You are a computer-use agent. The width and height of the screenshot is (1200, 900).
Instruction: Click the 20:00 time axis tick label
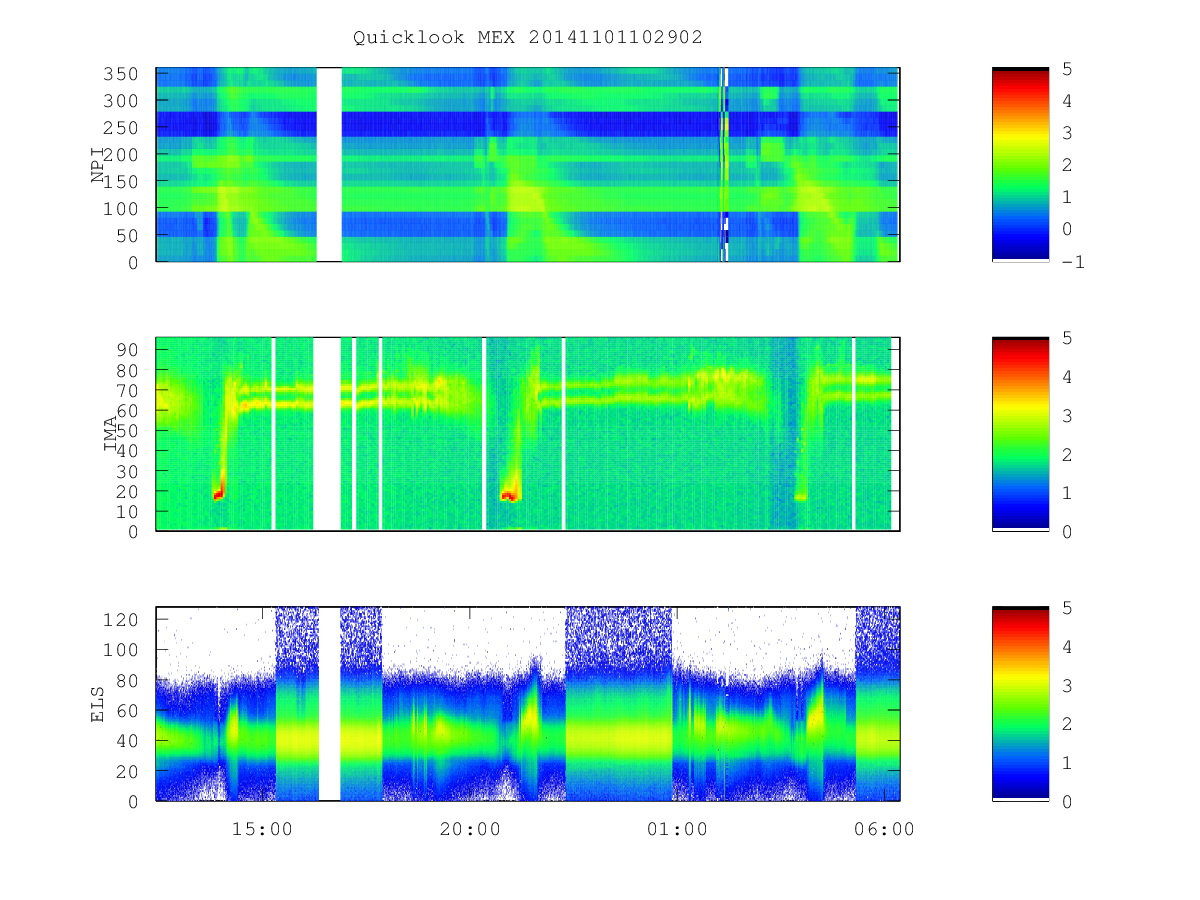point(470,829)
